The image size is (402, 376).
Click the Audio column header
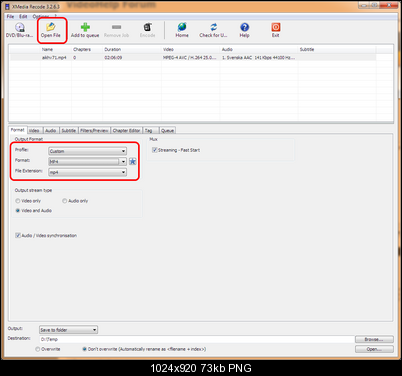click(259, 49)
